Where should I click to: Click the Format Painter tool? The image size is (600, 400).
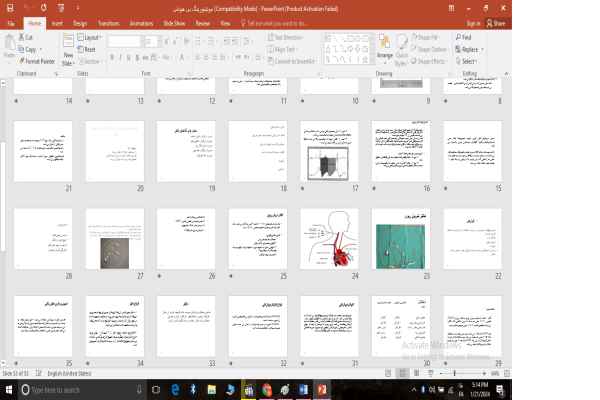[x=37, y=60]
